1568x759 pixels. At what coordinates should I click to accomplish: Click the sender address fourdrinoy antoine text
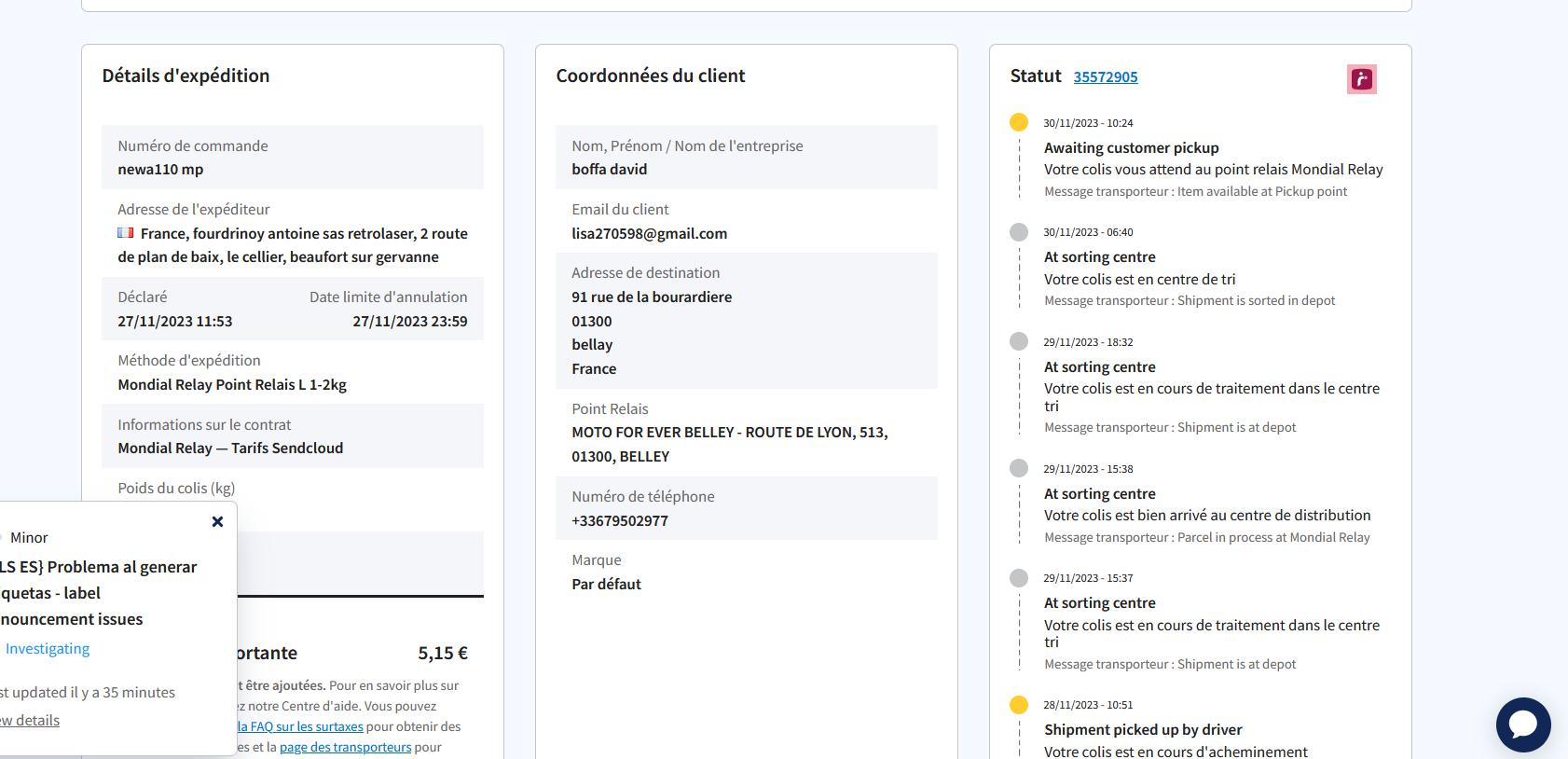293,245
